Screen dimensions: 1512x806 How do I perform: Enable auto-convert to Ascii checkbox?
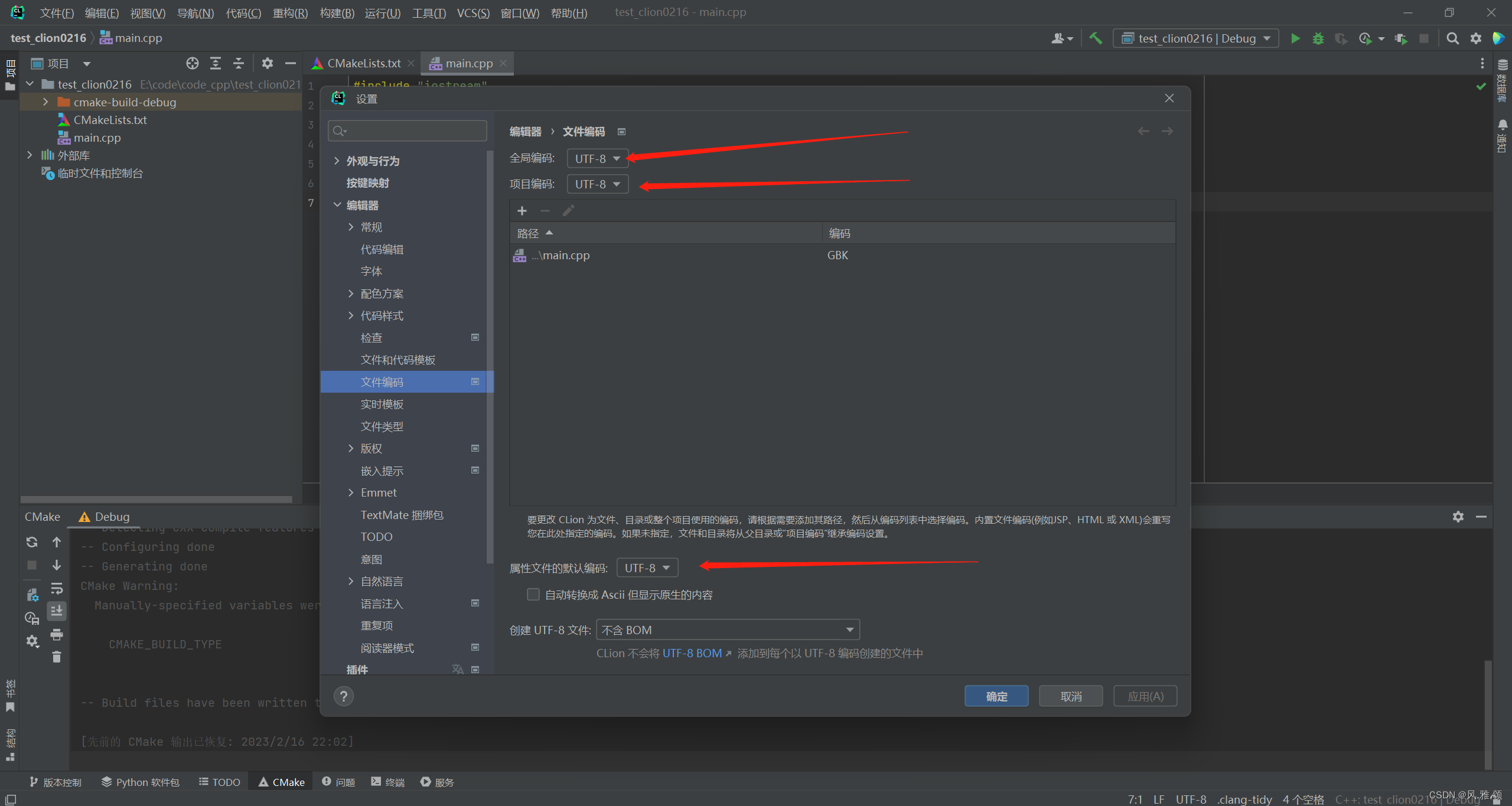pos(533,595)
